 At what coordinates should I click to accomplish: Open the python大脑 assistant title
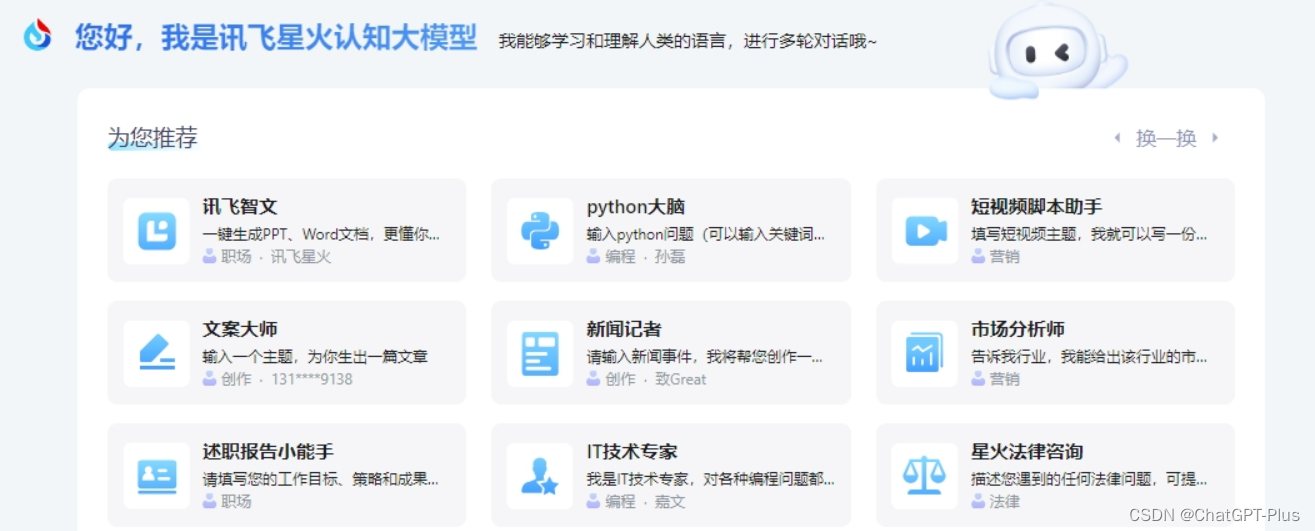pyautogui.click(x=636, y=207)
